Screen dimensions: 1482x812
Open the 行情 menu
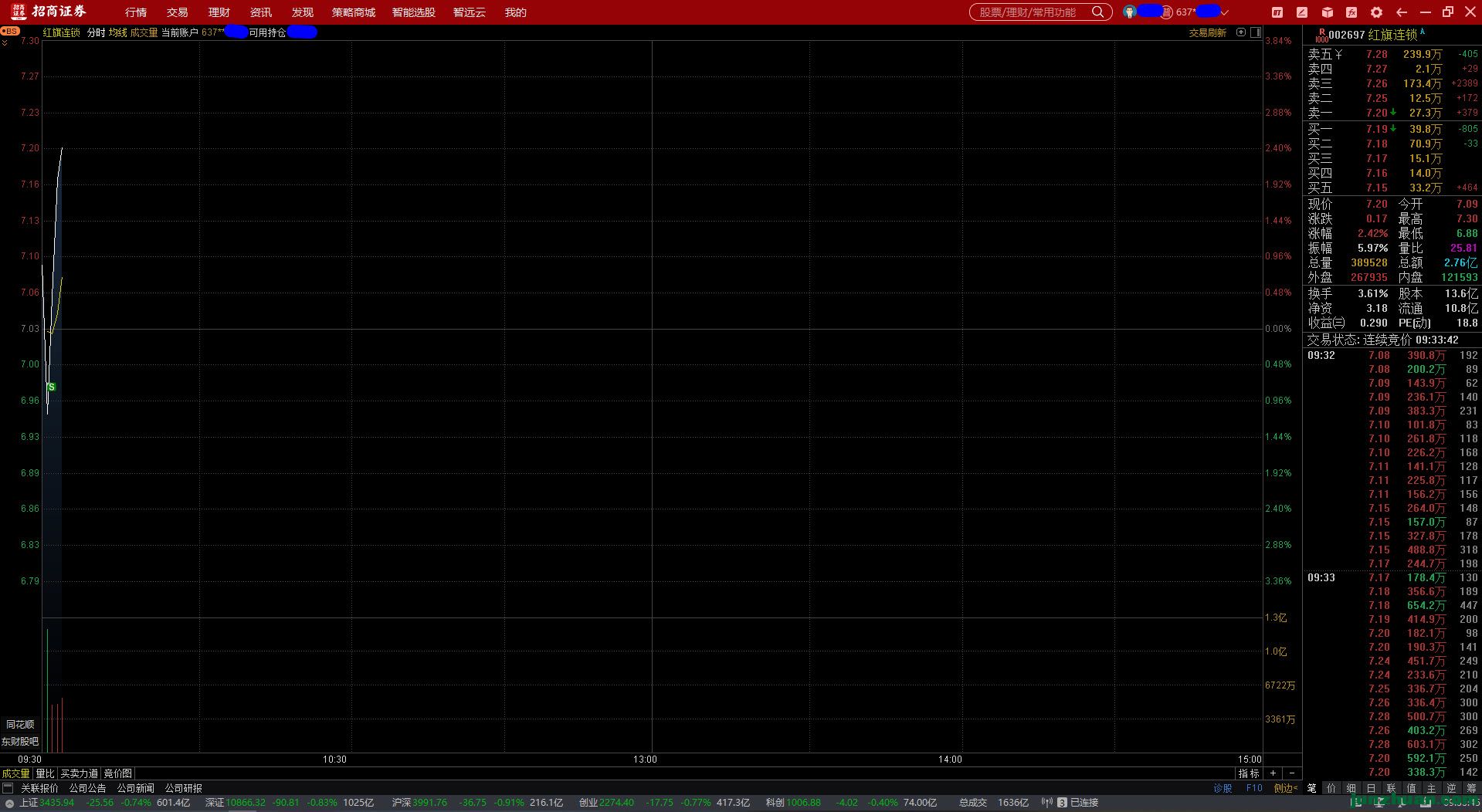click(136, 12)
